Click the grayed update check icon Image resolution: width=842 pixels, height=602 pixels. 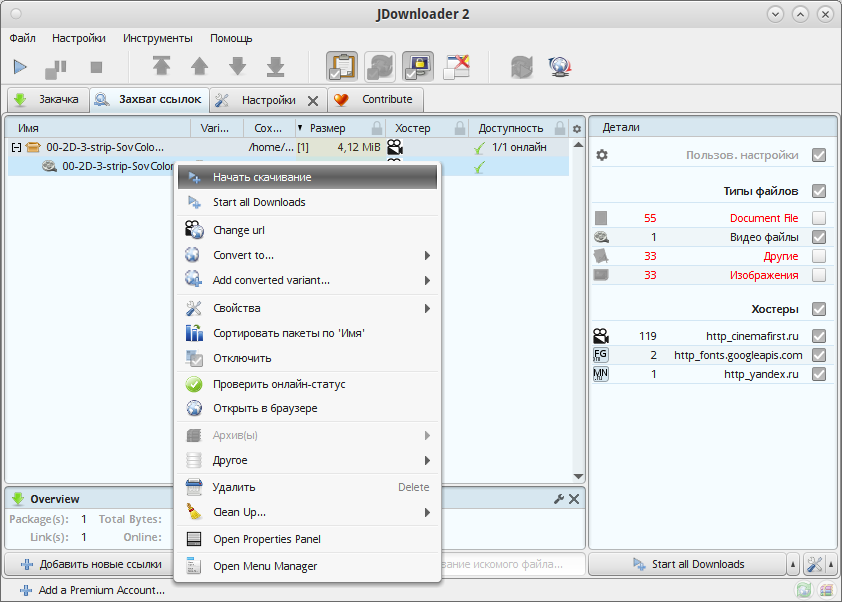[x=522, y=67]
